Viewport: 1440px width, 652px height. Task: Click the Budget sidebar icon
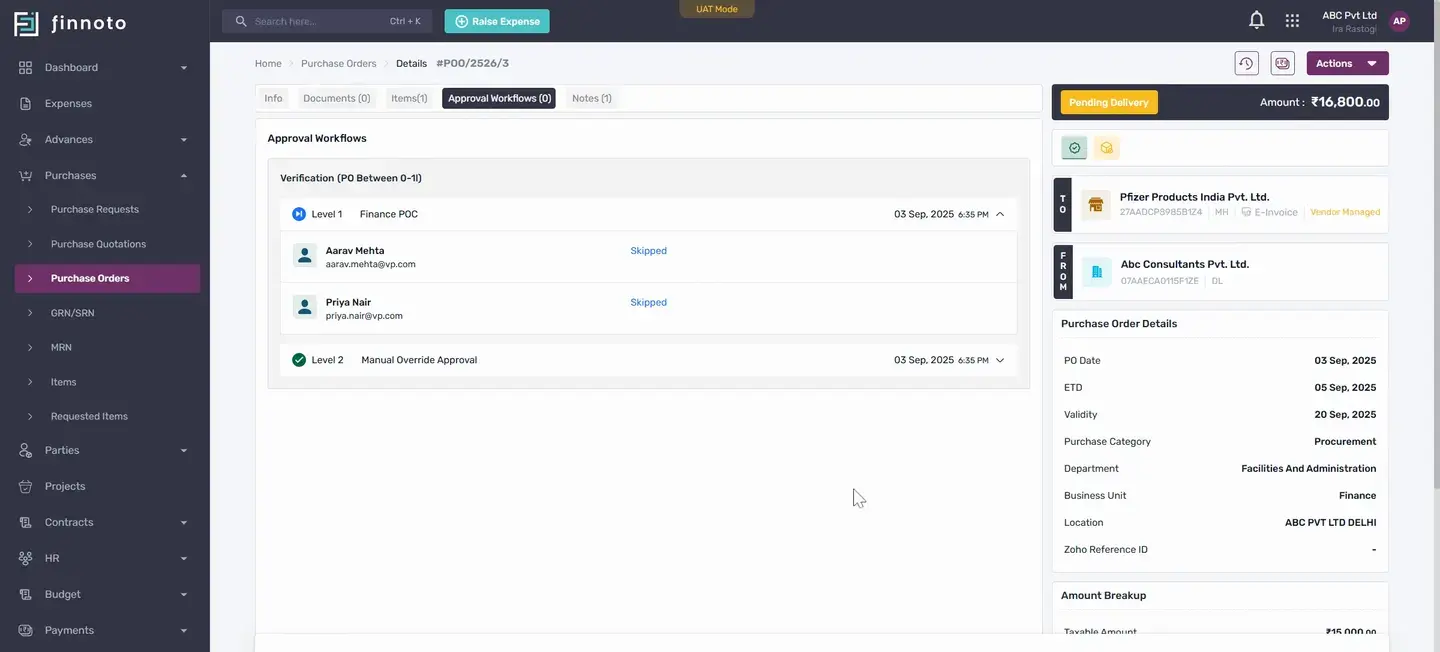(26, 594)
